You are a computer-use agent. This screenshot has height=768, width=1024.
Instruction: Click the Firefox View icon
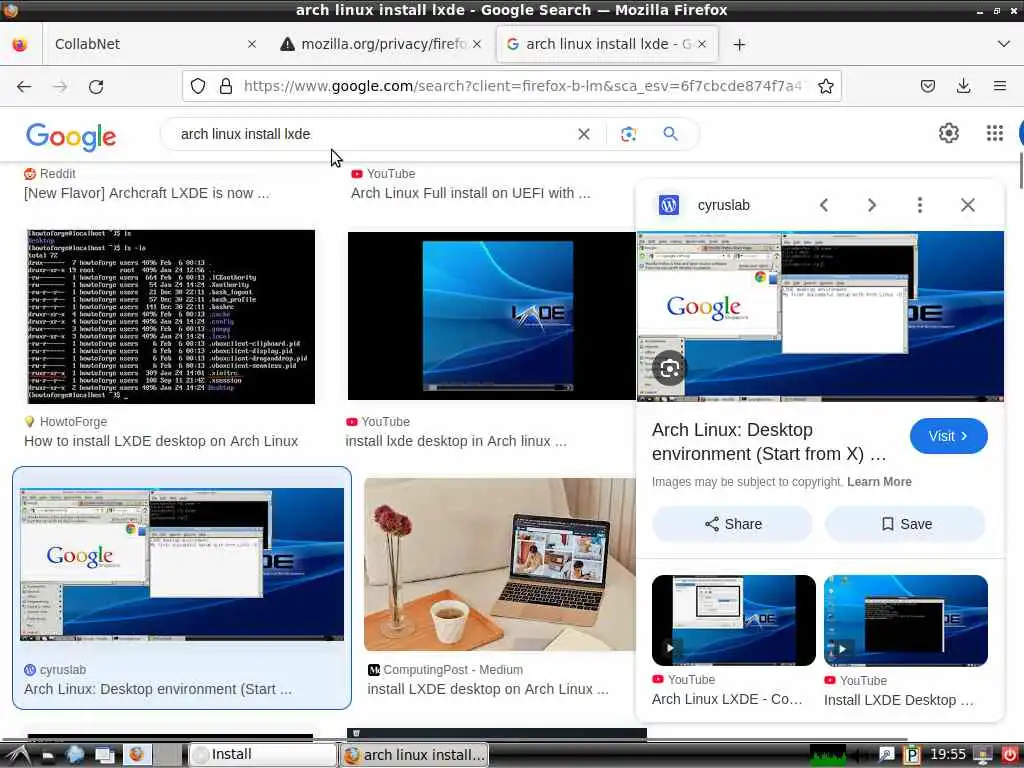[20, 44]
